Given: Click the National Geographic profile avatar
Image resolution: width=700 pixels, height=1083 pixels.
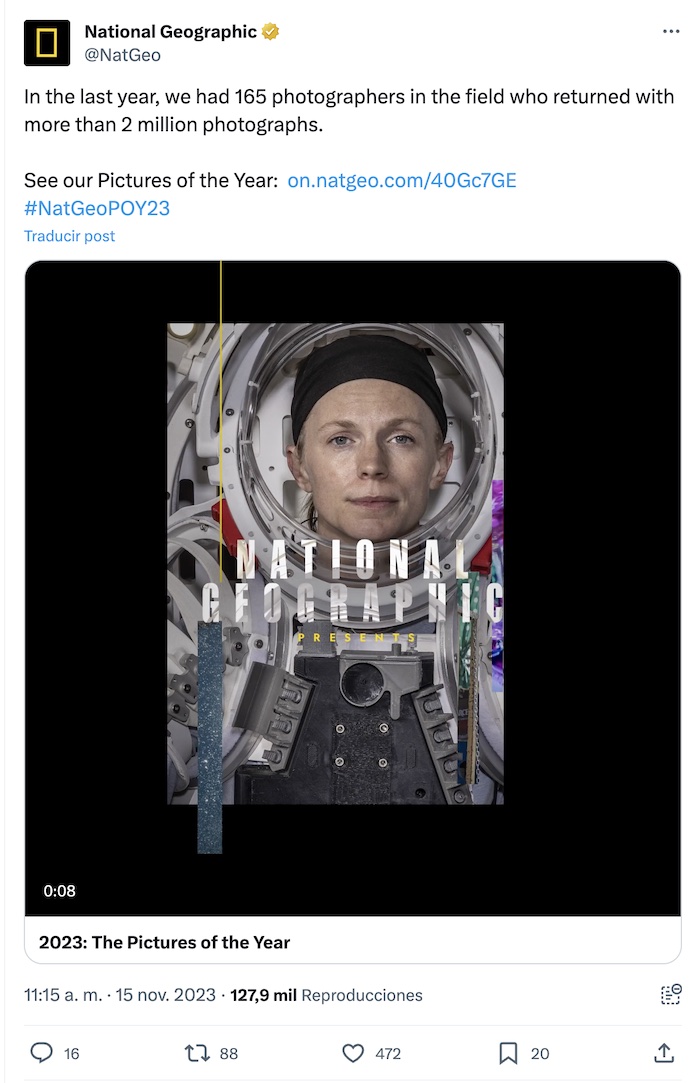Looking at the screenshot, I should point(47,43).
